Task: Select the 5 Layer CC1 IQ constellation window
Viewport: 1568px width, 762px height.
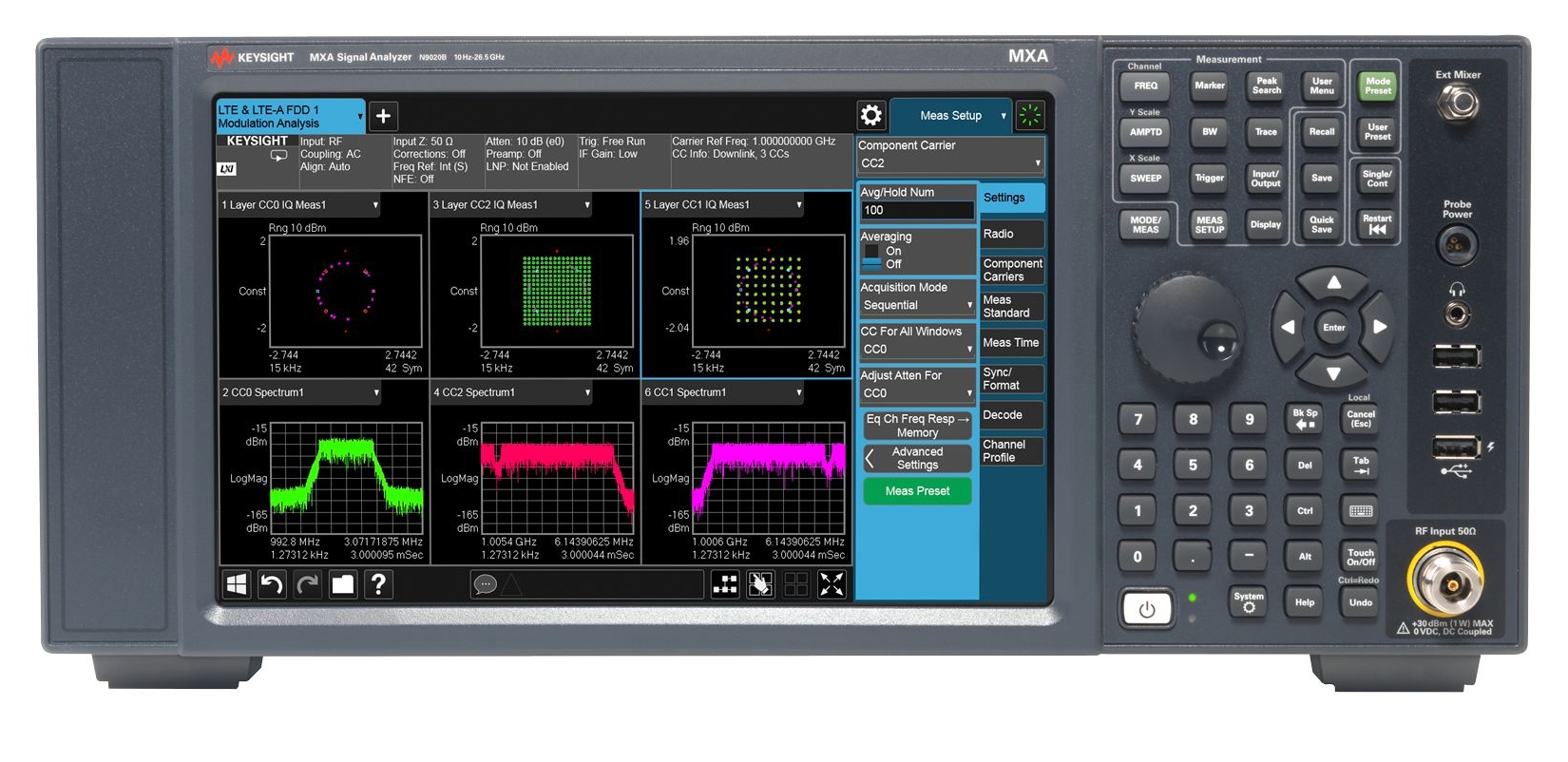Action: click(746, 285)
